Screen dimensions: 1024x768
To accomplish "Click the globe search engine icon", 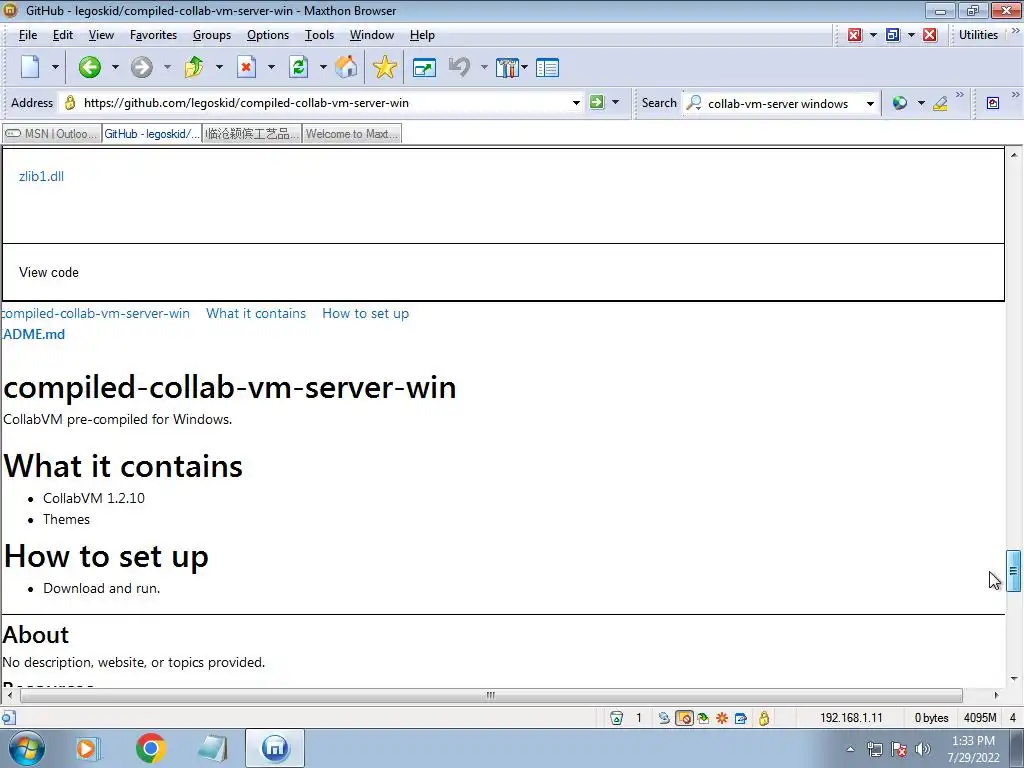I will [900, 103].
